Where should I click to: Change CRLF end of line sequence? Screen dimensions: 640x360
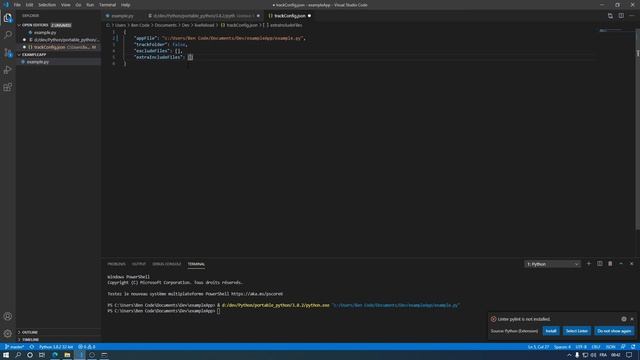596,347
